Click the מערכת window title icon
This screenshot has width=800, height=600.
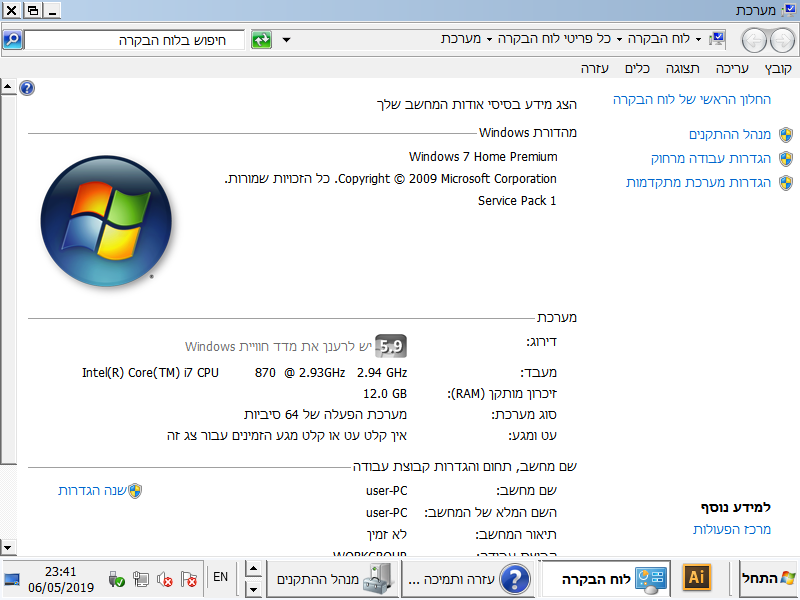[788, 10]
